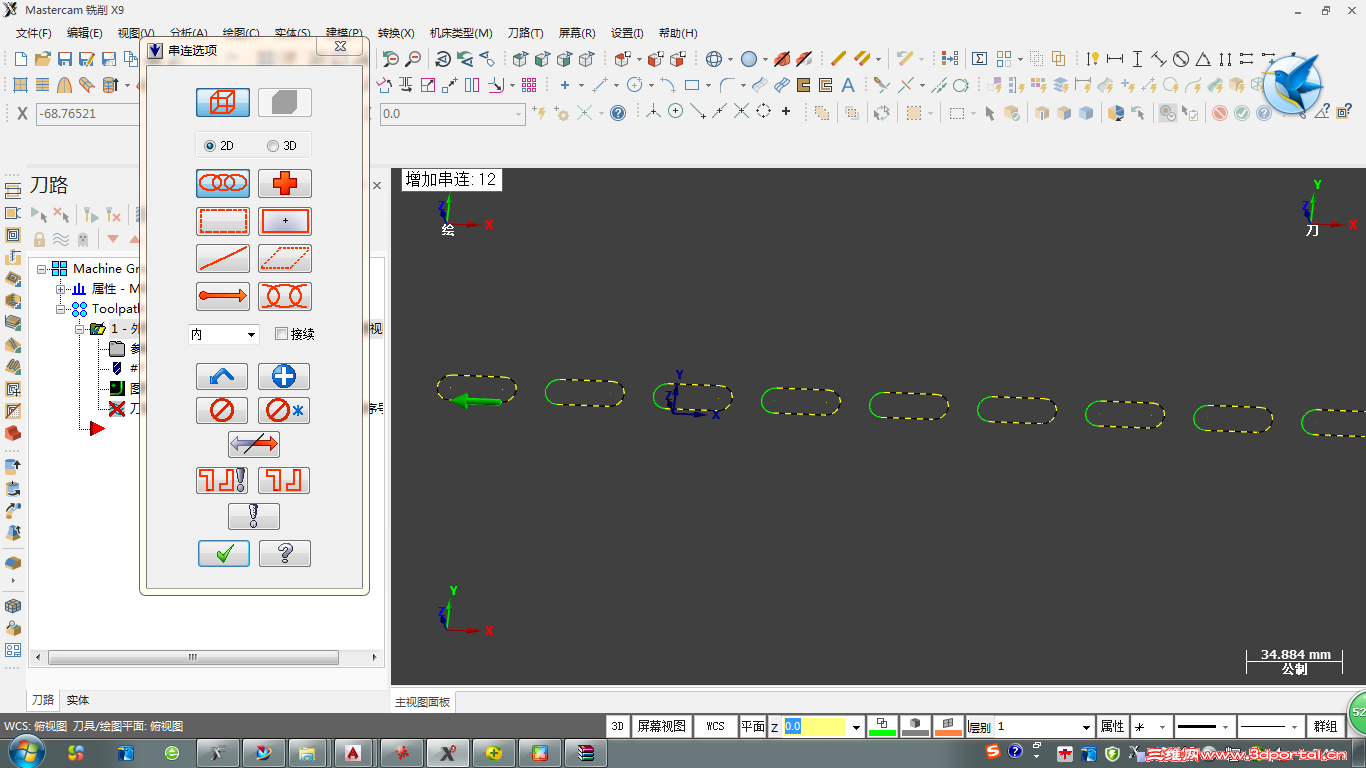Open the 文件(F) menu
Viewport: 1366px width, 768px height.
(x=34, y=33)
